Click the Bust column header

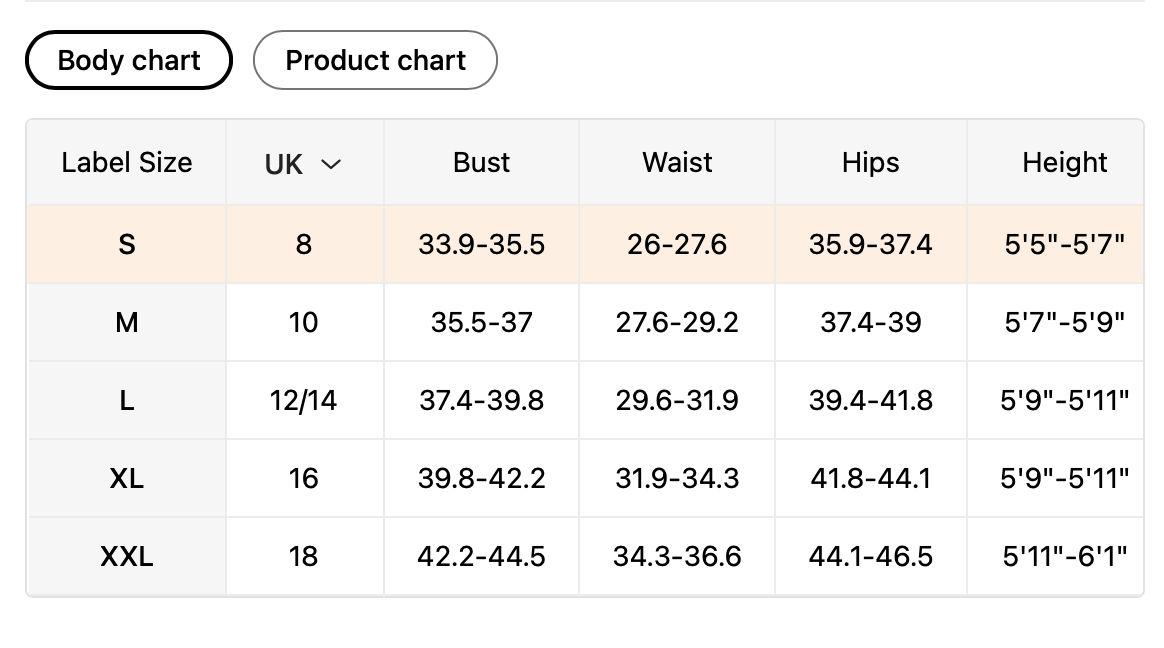pyautogui.click(x=481, y=163)
